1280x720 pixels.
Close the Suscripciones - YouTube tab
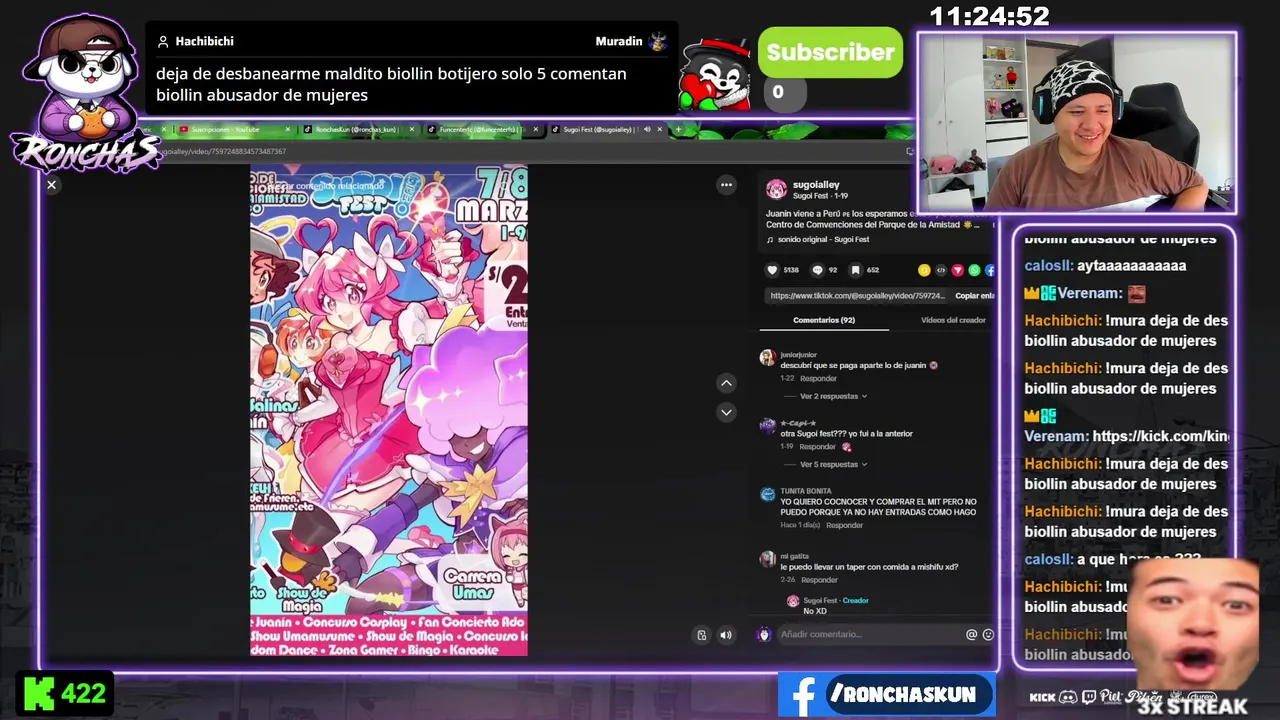(x=288, y=129)
